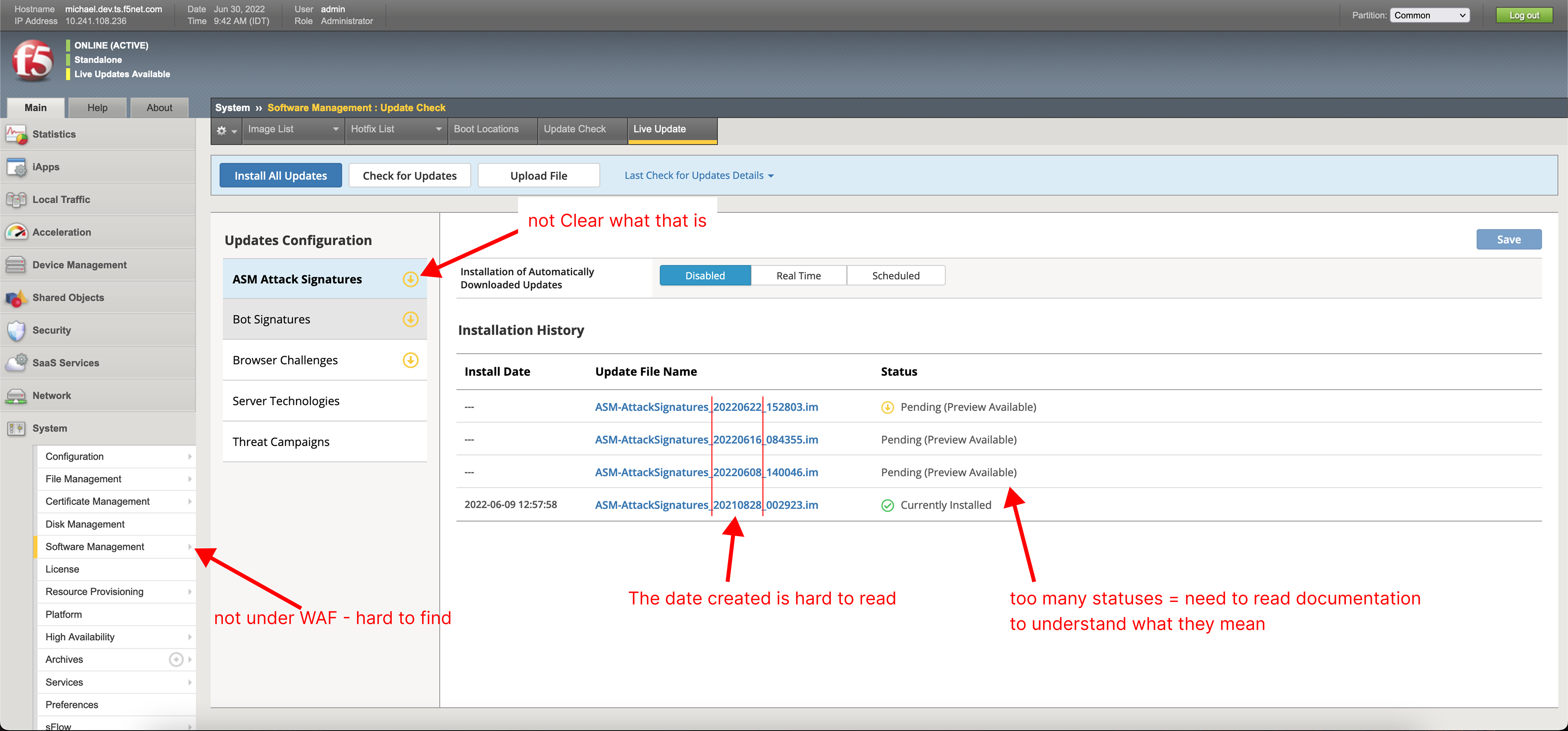Click the green Currently Installed check icon
1568x731 pixels.
click(x=887, y=505)
